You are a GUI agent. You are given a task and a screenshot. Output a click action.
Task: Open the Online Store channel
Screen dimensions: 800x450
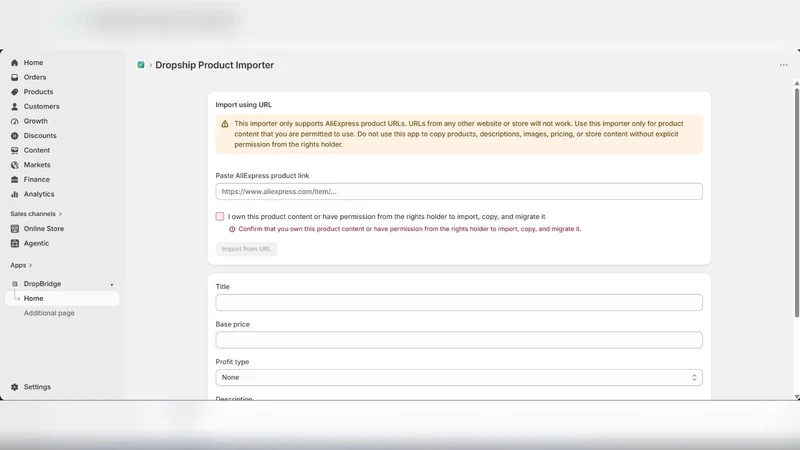(44, 229)
